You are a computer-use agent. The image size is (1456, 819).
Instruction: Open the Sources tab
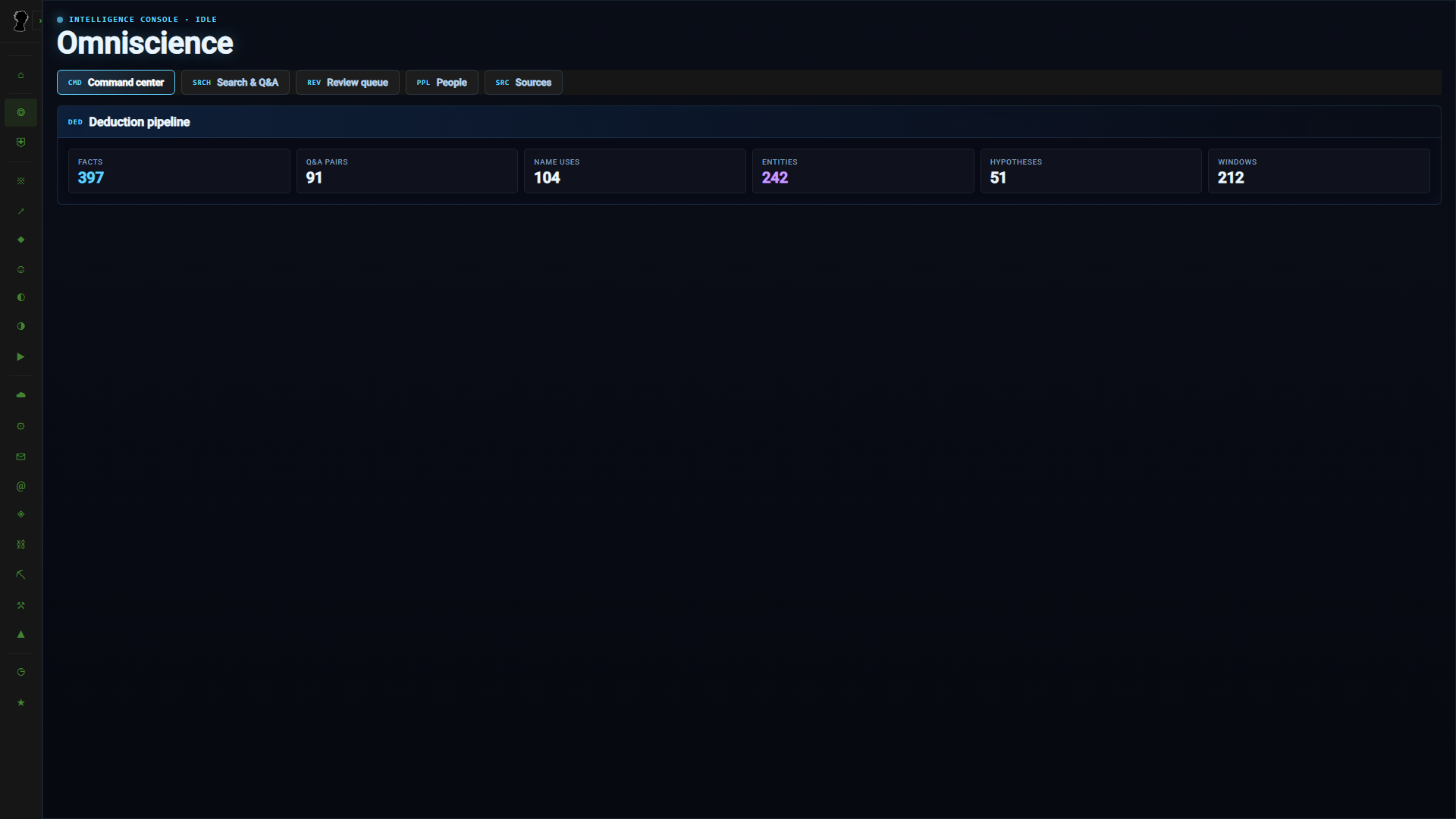[523, 83]
